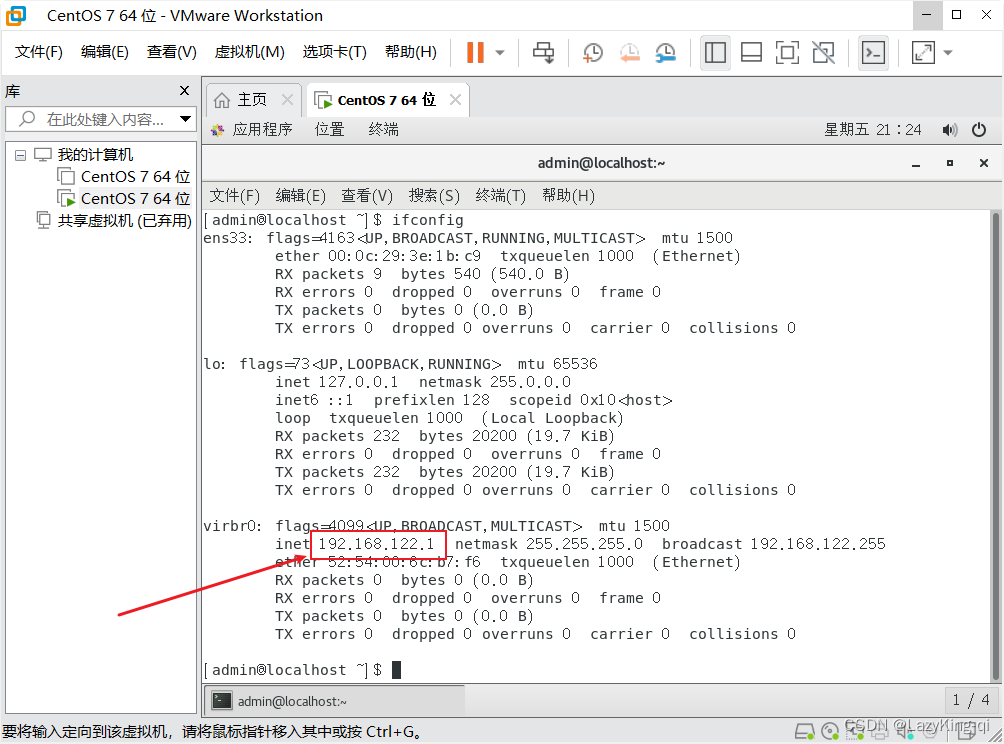Open the terminal 帮助(H) menu
Image resolution: width=1004 pixels, height=744 pixels.
[568, 195]
